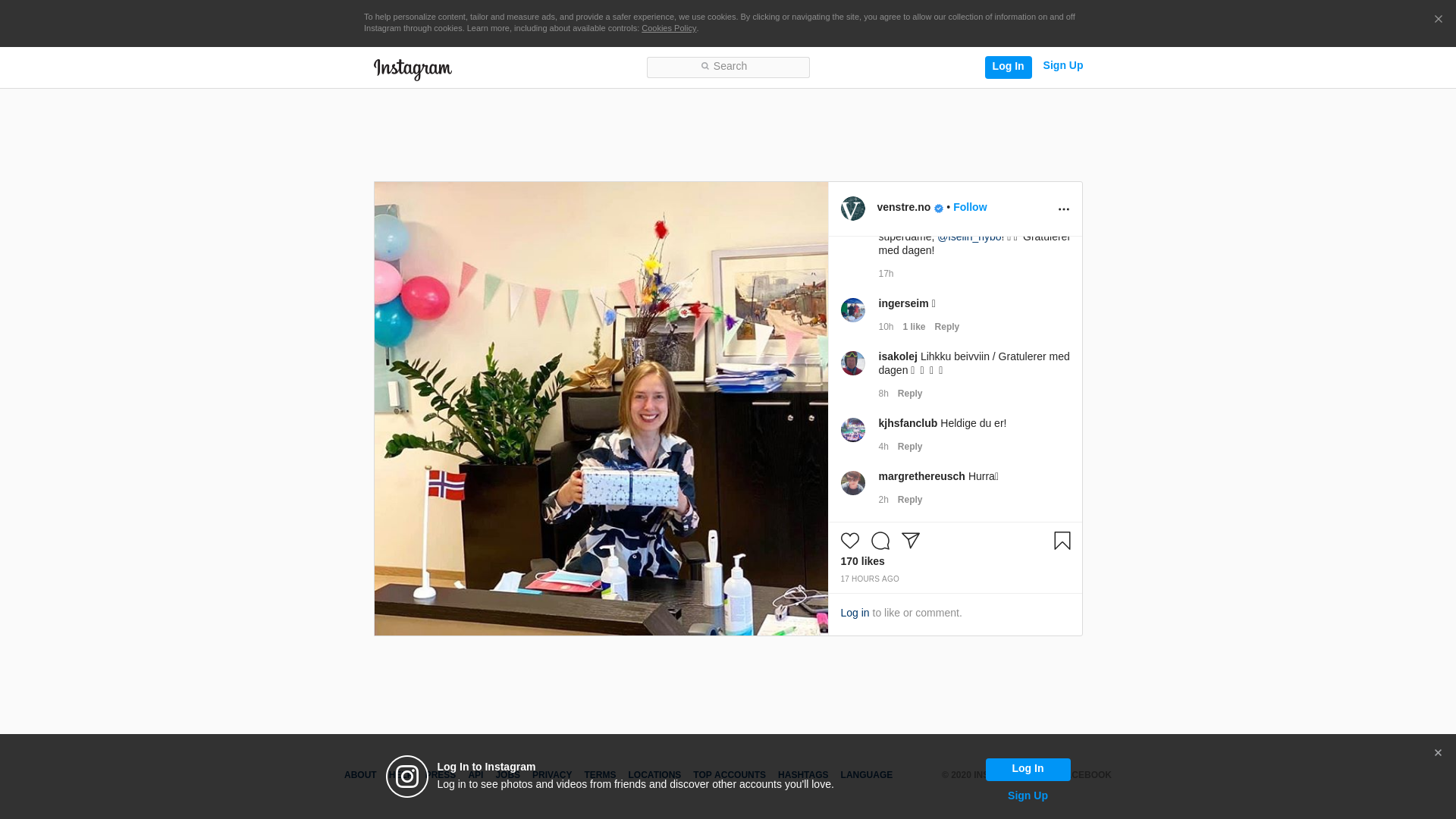The width and height of the screenshot is (1456, 819).
Task: Click the bookmark save icon
Action: pyautogui.click(x=1062, y=541)
